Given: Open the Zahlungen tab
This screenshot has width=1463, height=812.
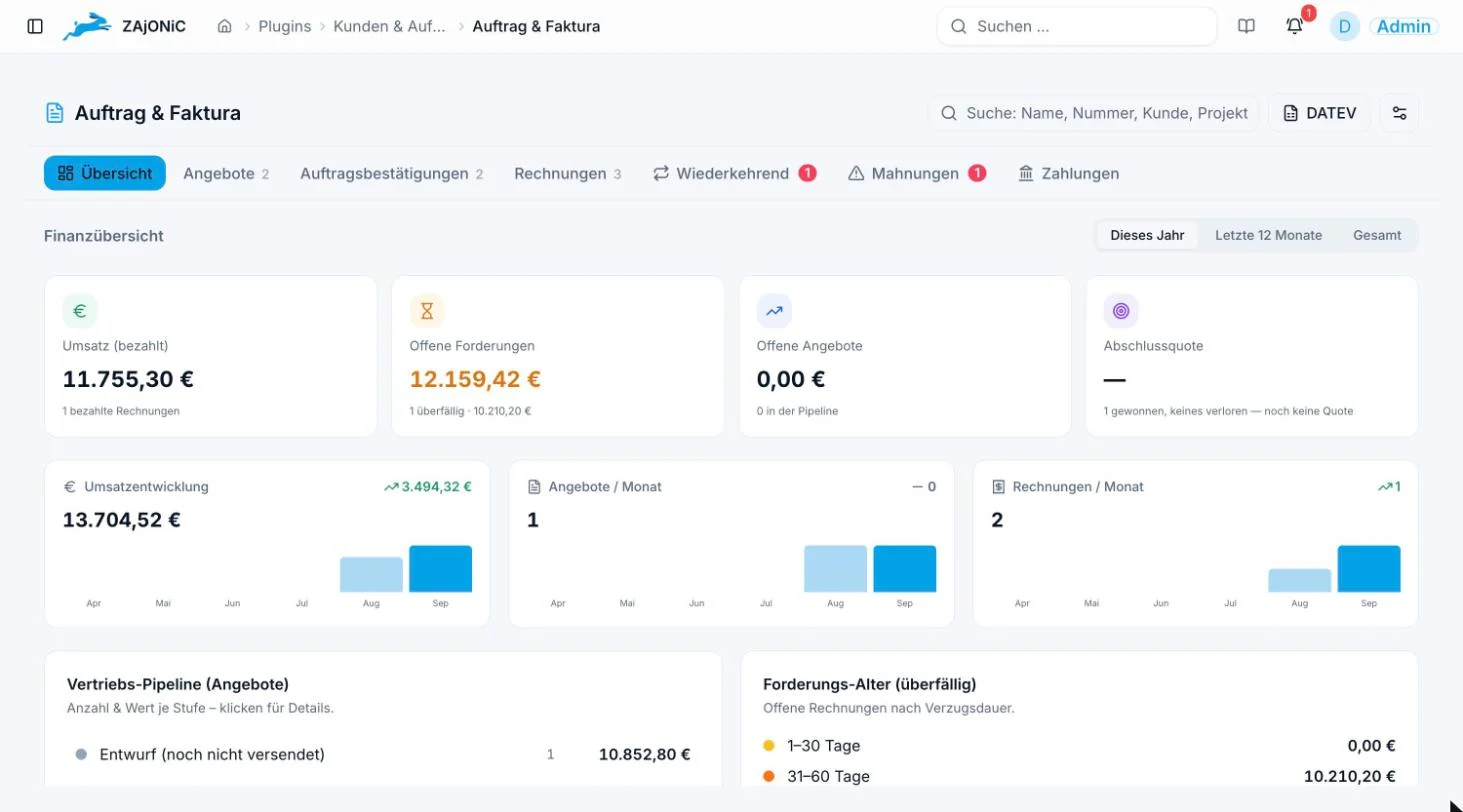Looking at the screenshot, I should pyautogui.click(x=1068, y=173).
